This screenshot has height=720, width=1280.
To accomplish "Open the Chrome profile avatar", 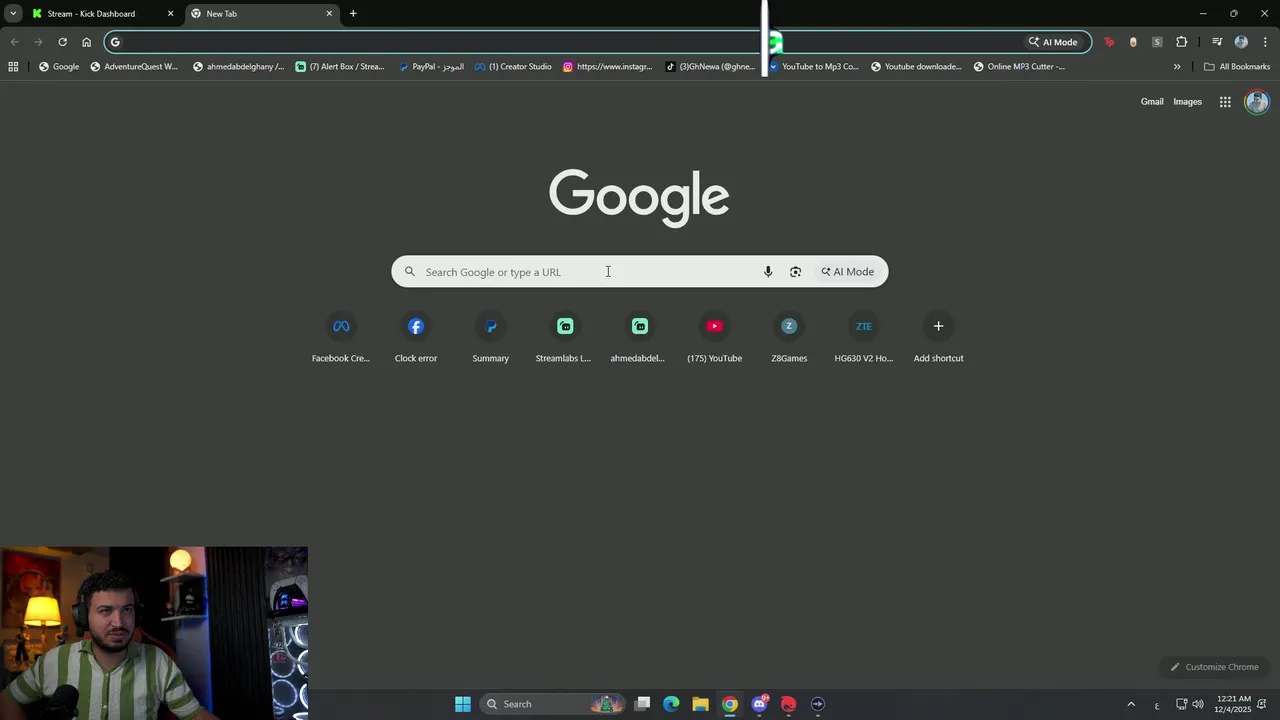I will click(1241, 42).
